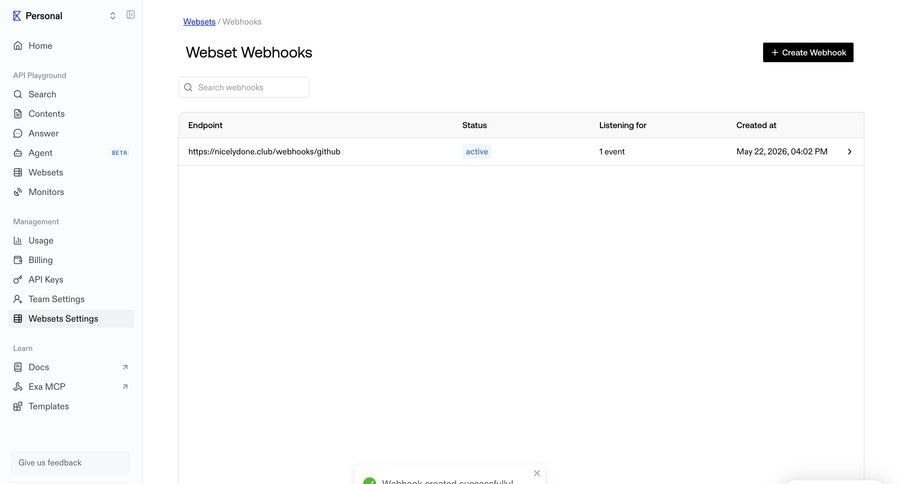This screenshot has width=900, height=484.
Task: Click the API Keys key icon
Action: pos(18,280)
